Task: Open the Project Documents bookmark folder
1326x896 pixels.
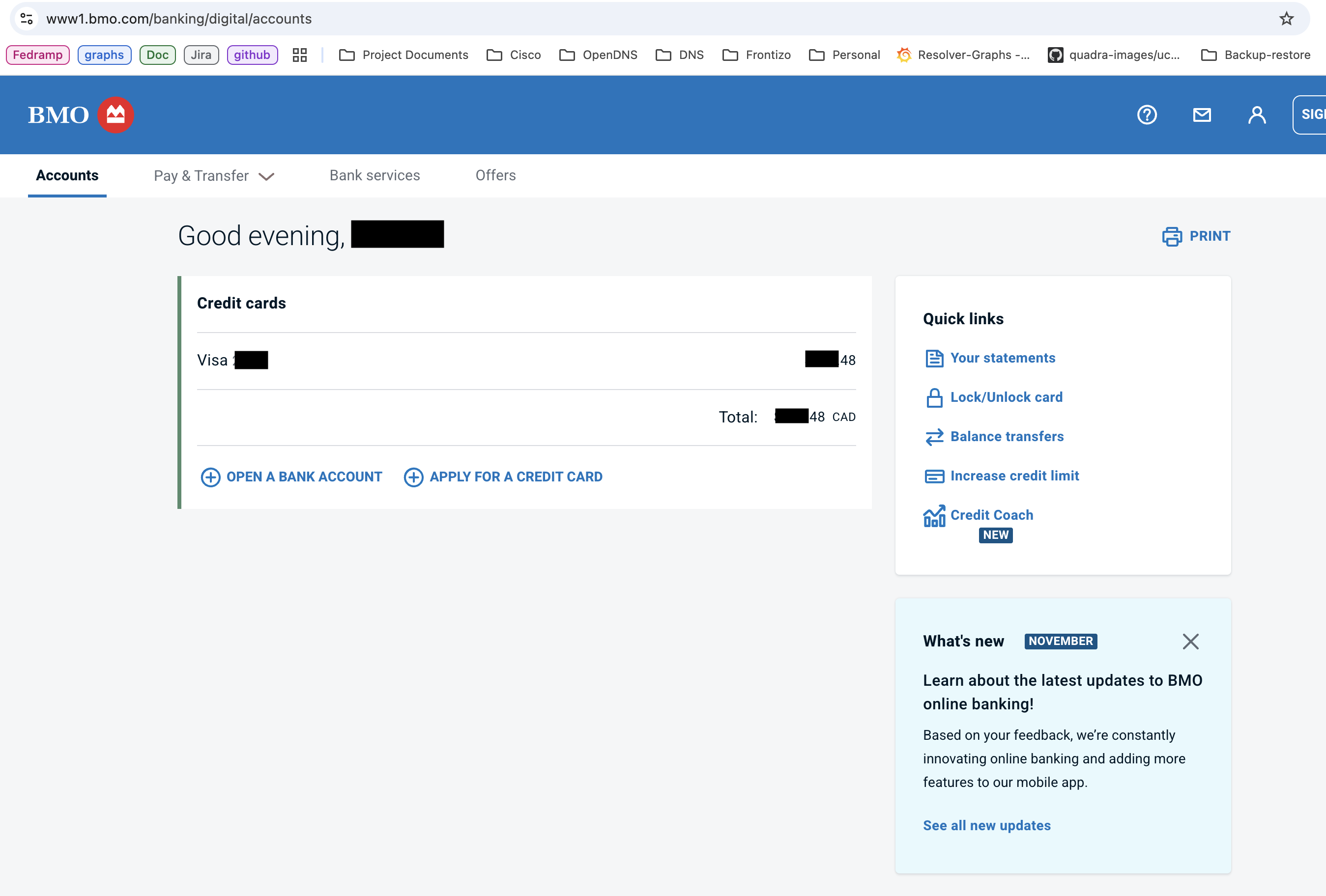Action: pyautogui.click(x=404, y=55)
